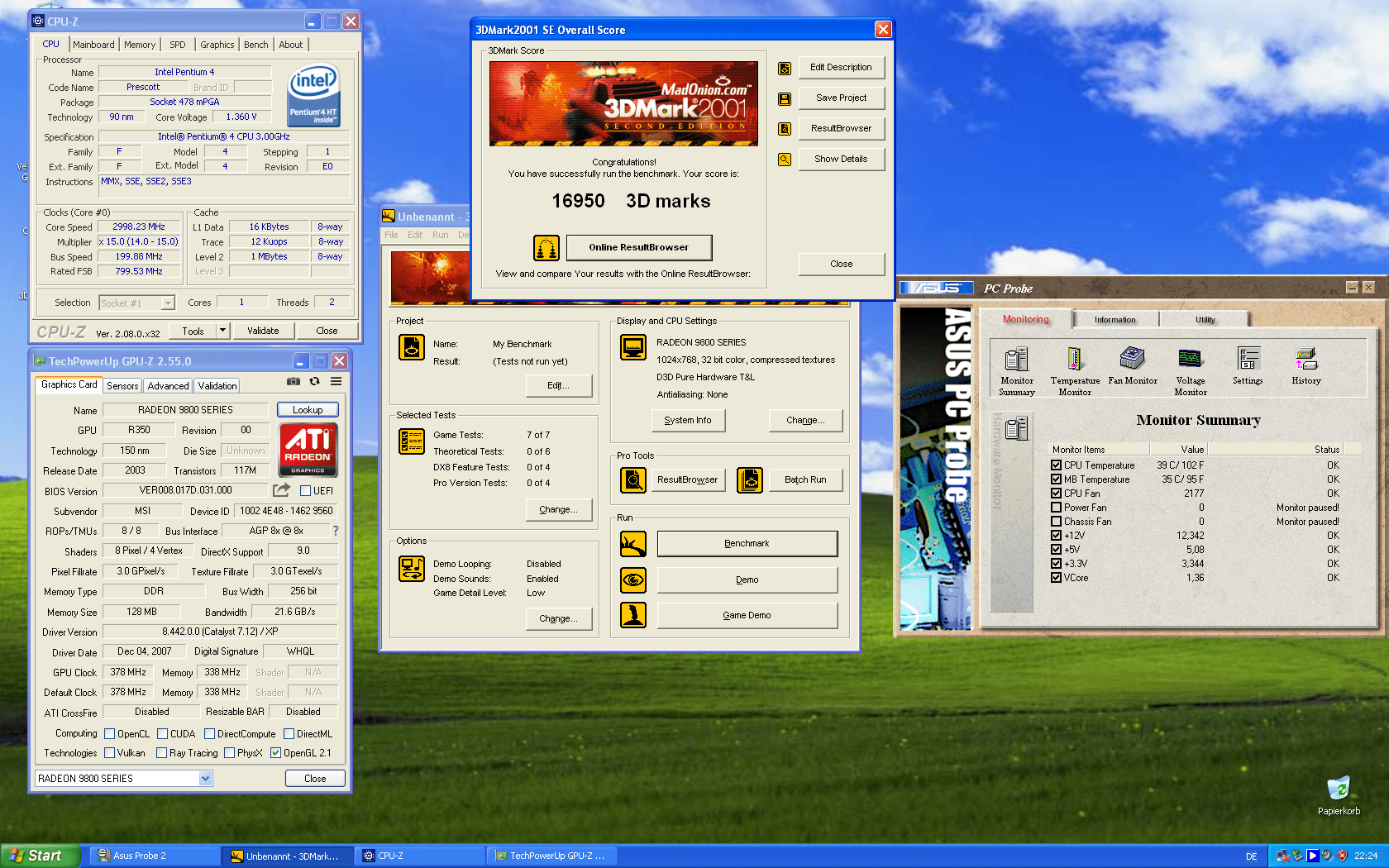The image size is (1389, 868).
Task: Enable Chassis Fan monitoring checkbox
Action: (1056, 522)
